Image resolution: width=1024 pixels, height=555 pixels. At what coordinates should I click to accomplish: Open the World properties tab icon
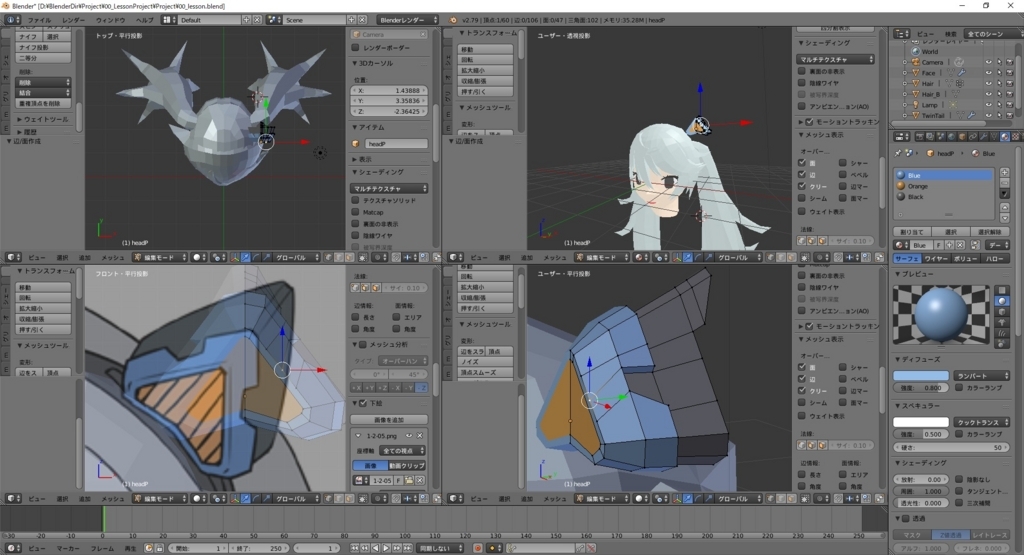952,136
